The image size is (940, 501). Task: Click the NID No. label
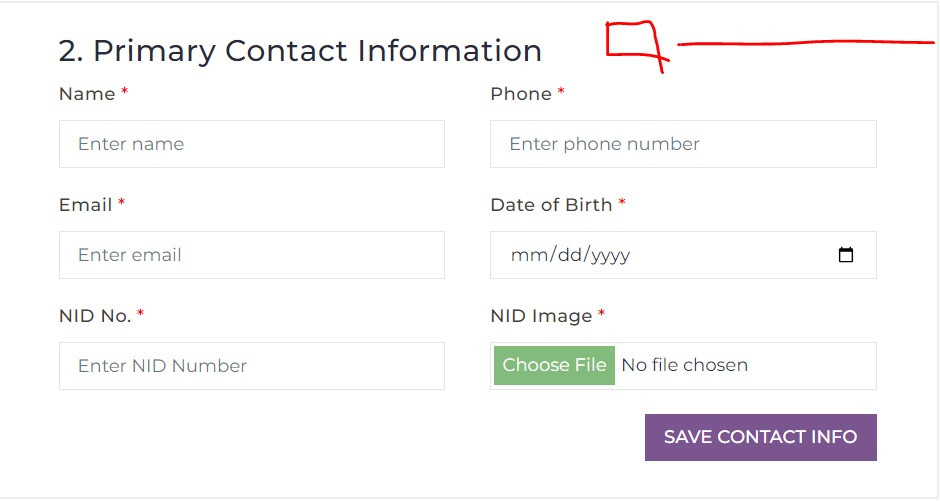click(95, 316)
